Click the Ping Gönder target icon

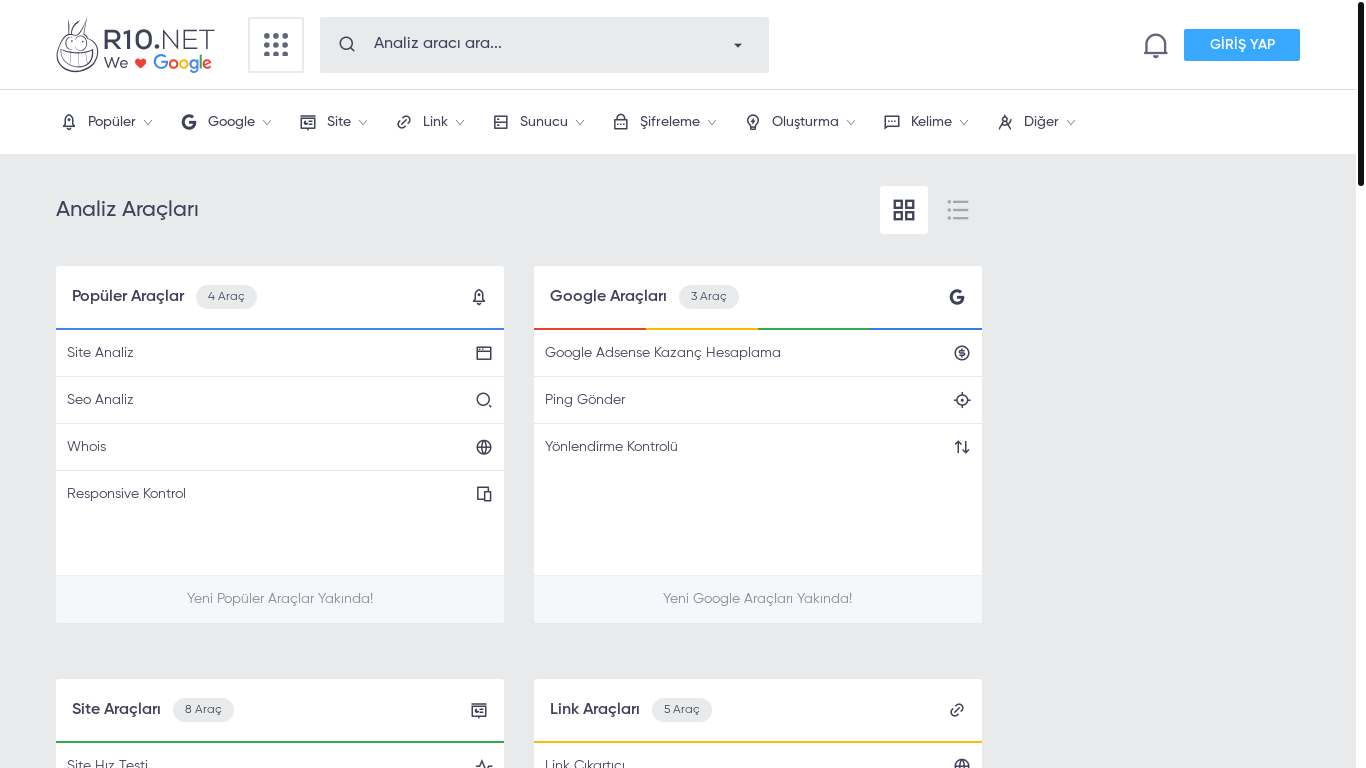pyautogui.click(x=962, y=400)
